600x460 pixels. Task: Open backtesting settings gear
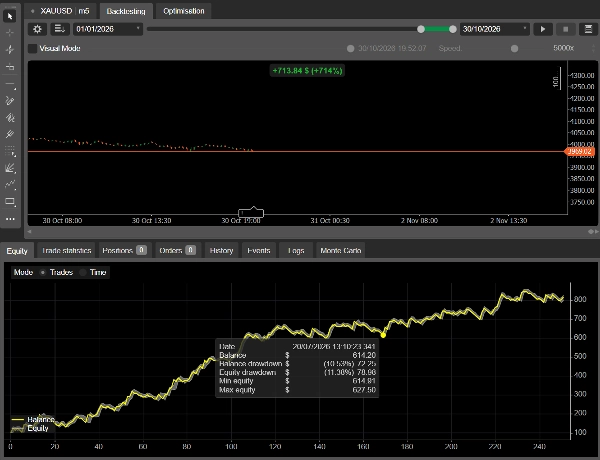pos(37,29)
